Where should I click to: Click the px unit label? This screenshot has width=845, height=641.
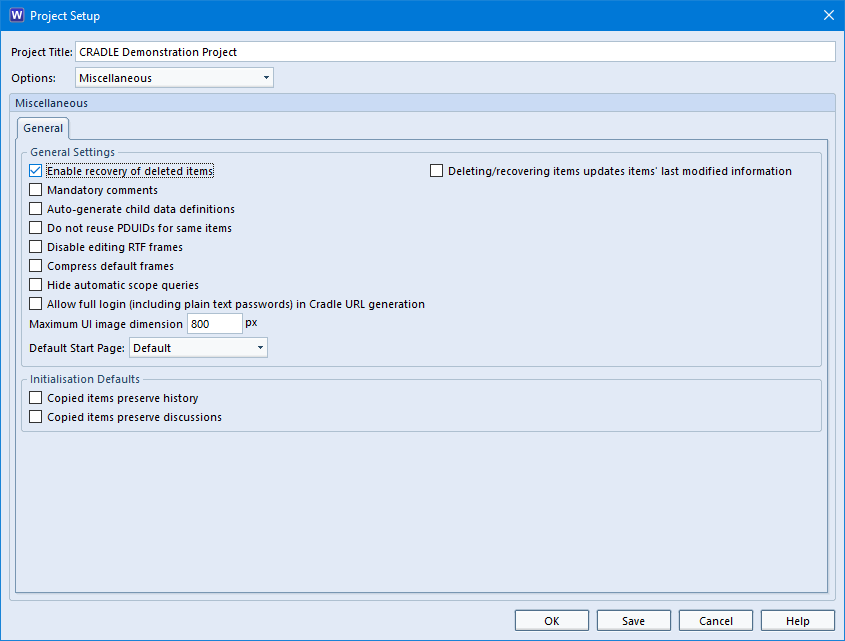[x=251, y=323]
